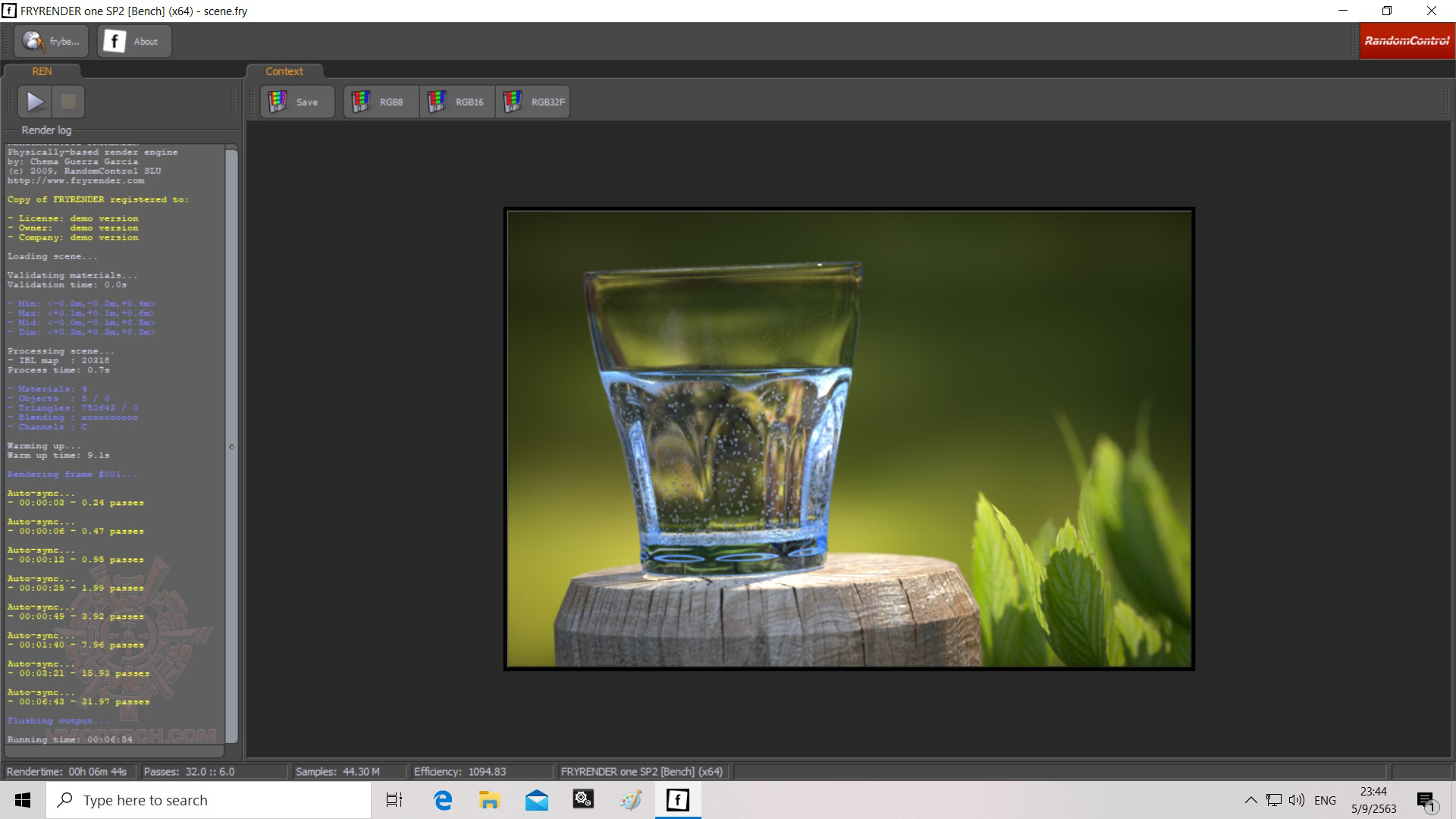This screenshot has height=819, width=1456.
Task: Switch to the Context tab
Action: (x=284, y=71)
